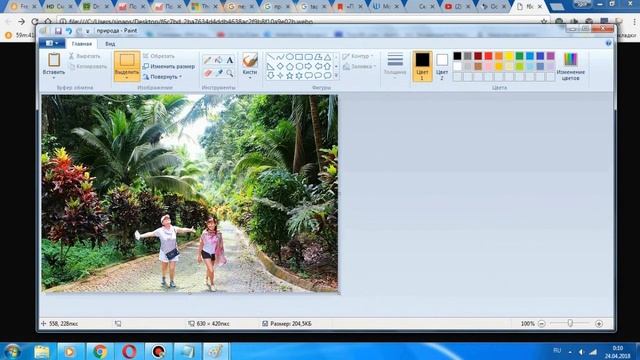
Task: Open the quick access toolbar customize dropdown
Action: 88,31
